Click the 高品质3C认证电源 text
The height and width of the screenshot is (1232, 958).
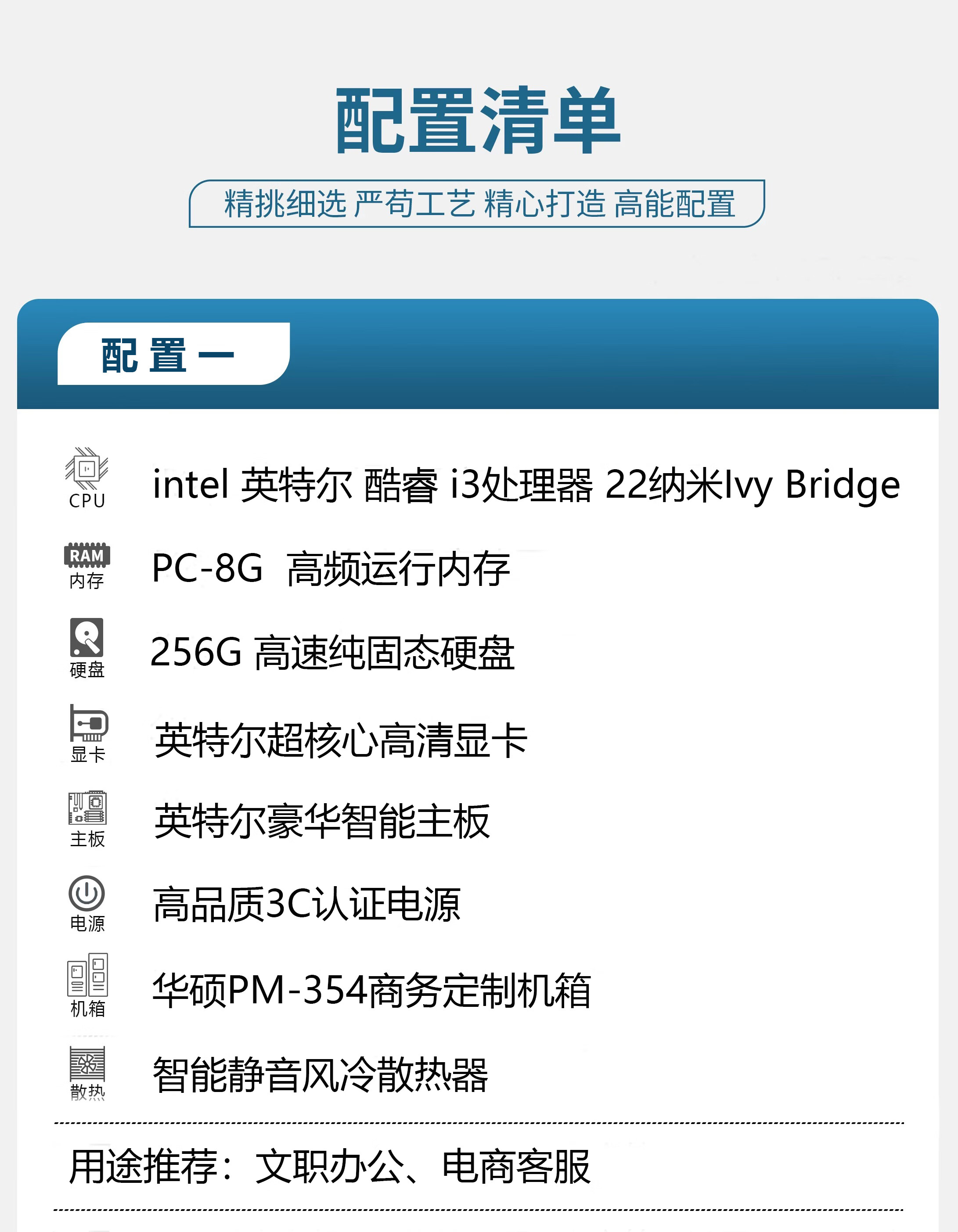click(307, 905)
